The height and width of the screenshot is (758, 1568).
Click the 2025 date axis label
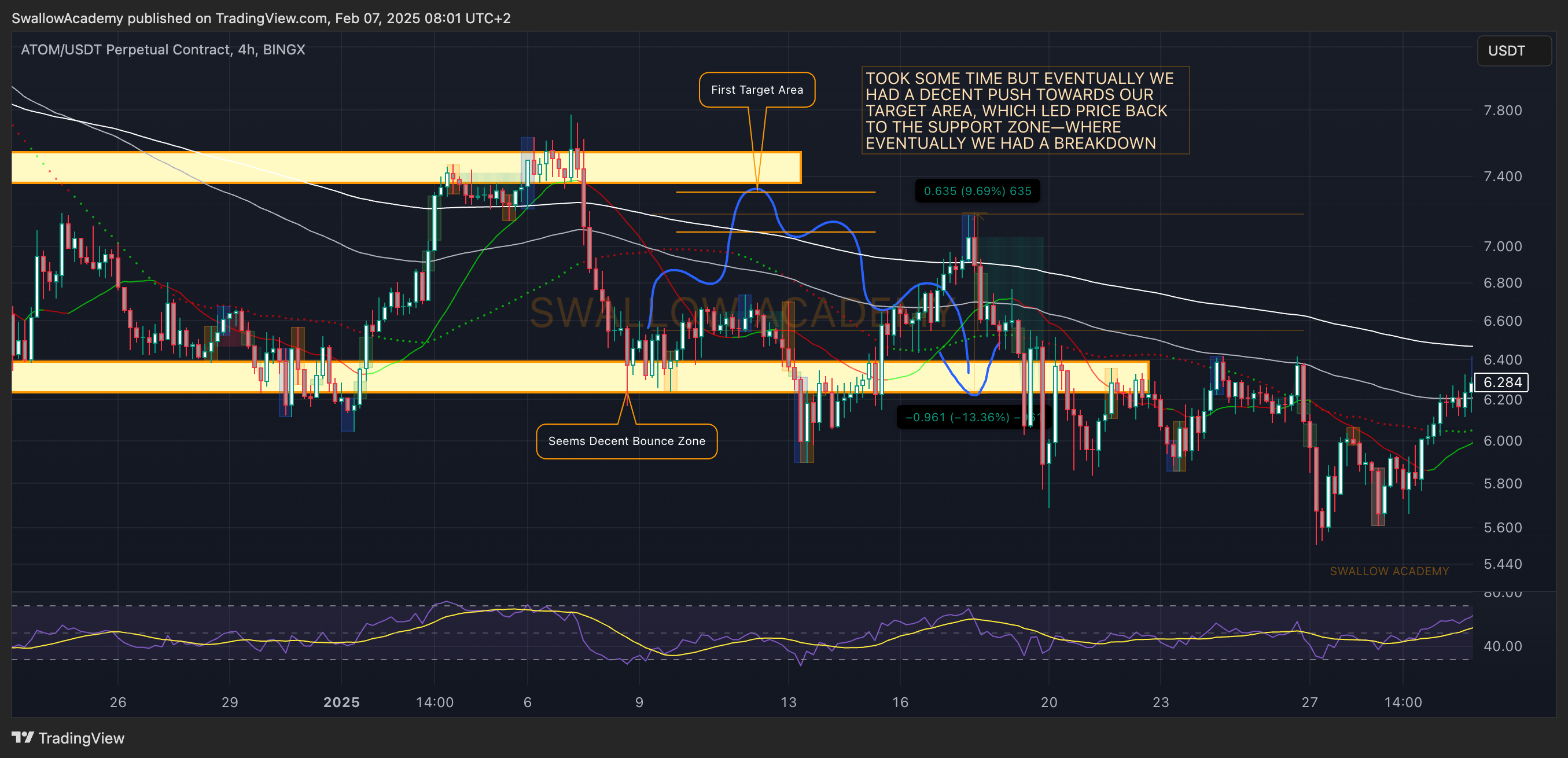pyautogui.click(x=341, y=702)
